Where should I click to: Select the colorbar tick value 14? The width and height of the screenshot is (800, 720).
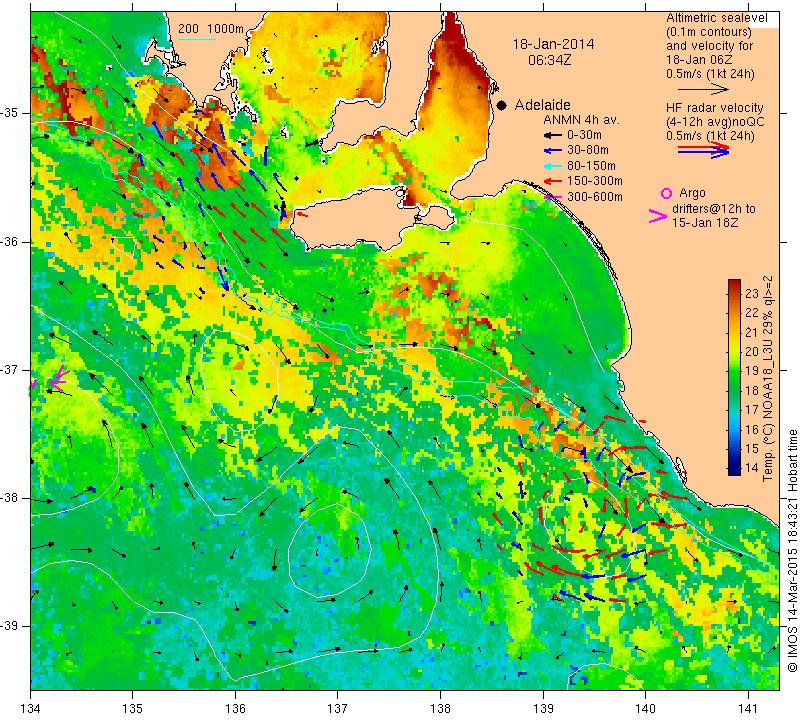[752, 467]
